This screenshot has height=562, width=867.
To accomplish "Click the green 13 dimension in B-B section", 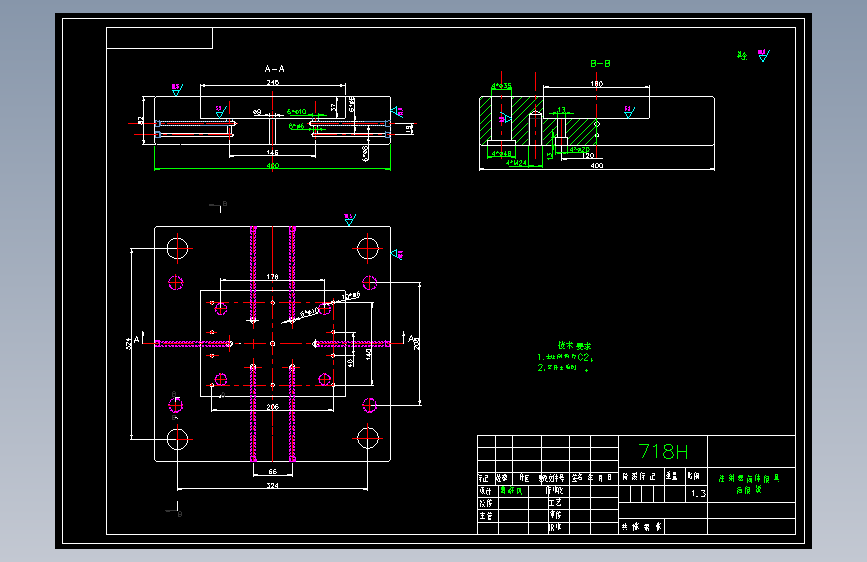I will point(561,110).
